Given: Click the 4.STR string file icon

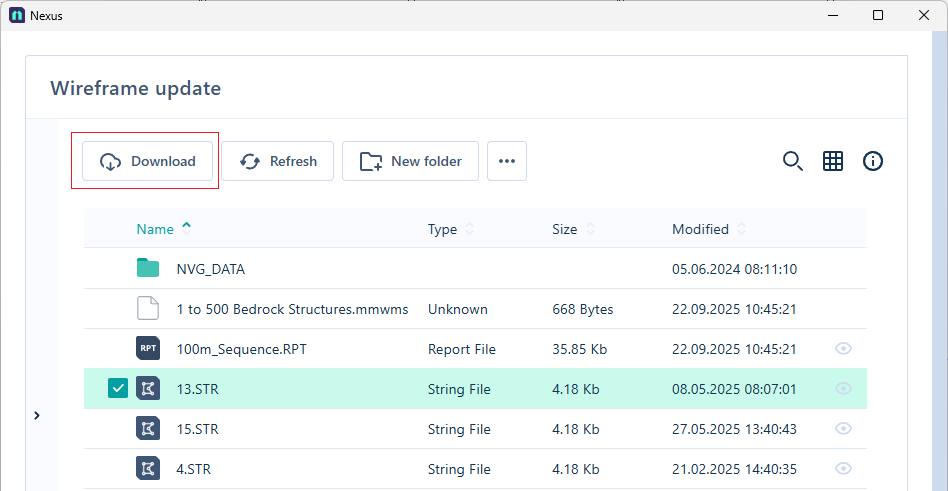Looking at the screenshot, I should point(148,469).
